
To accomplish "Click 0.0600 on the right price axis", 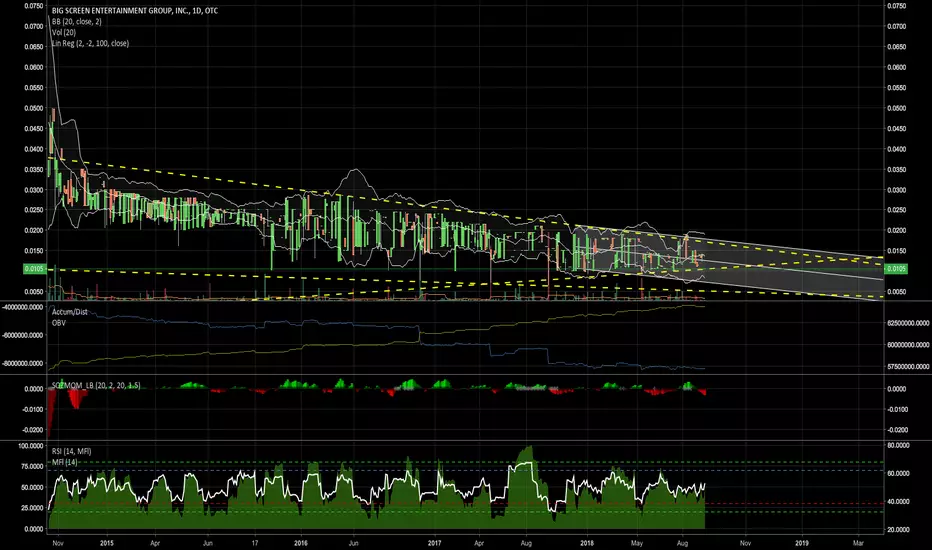I will pyautogui.click(x=896, y=67).
